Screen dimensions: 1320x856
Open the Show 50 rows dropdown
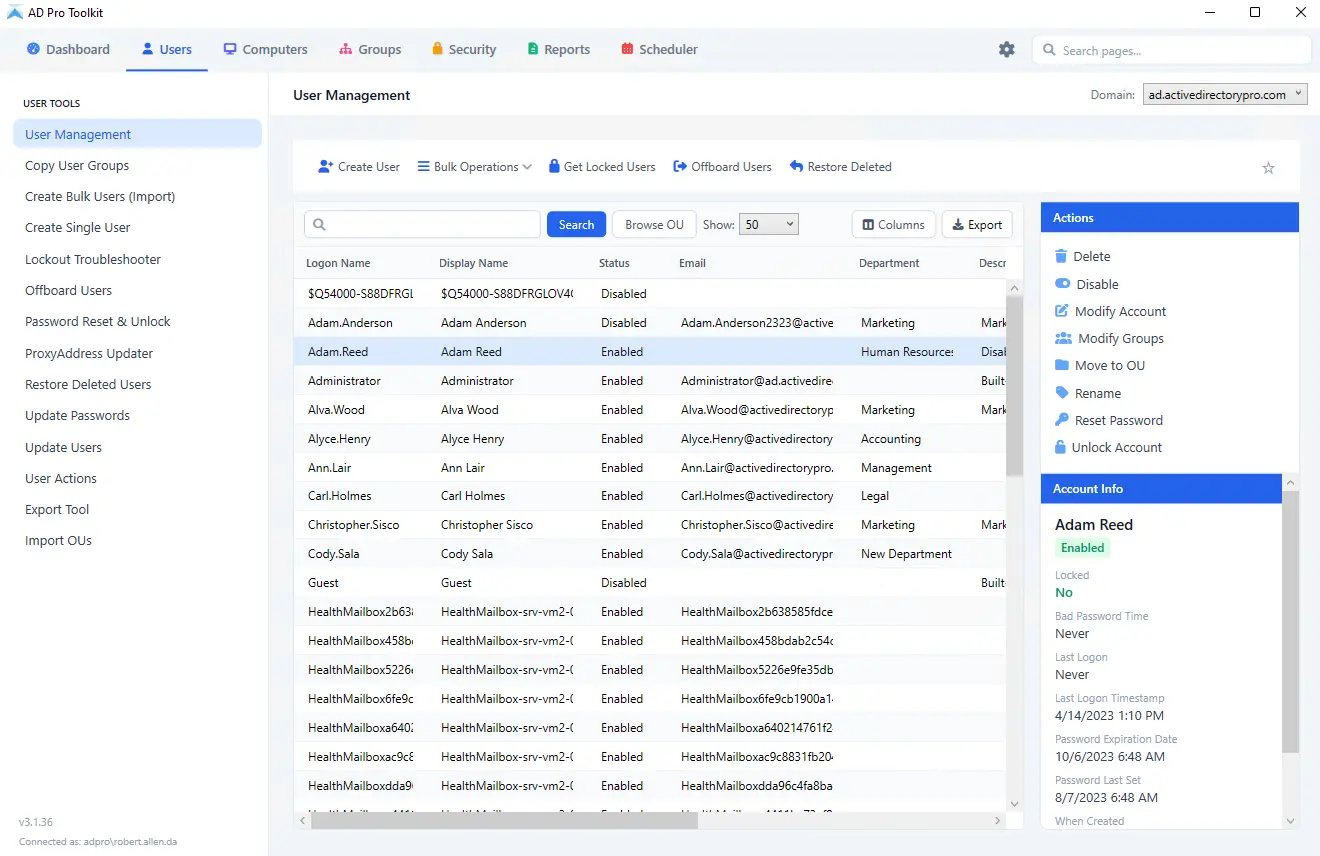click(768, 225)
